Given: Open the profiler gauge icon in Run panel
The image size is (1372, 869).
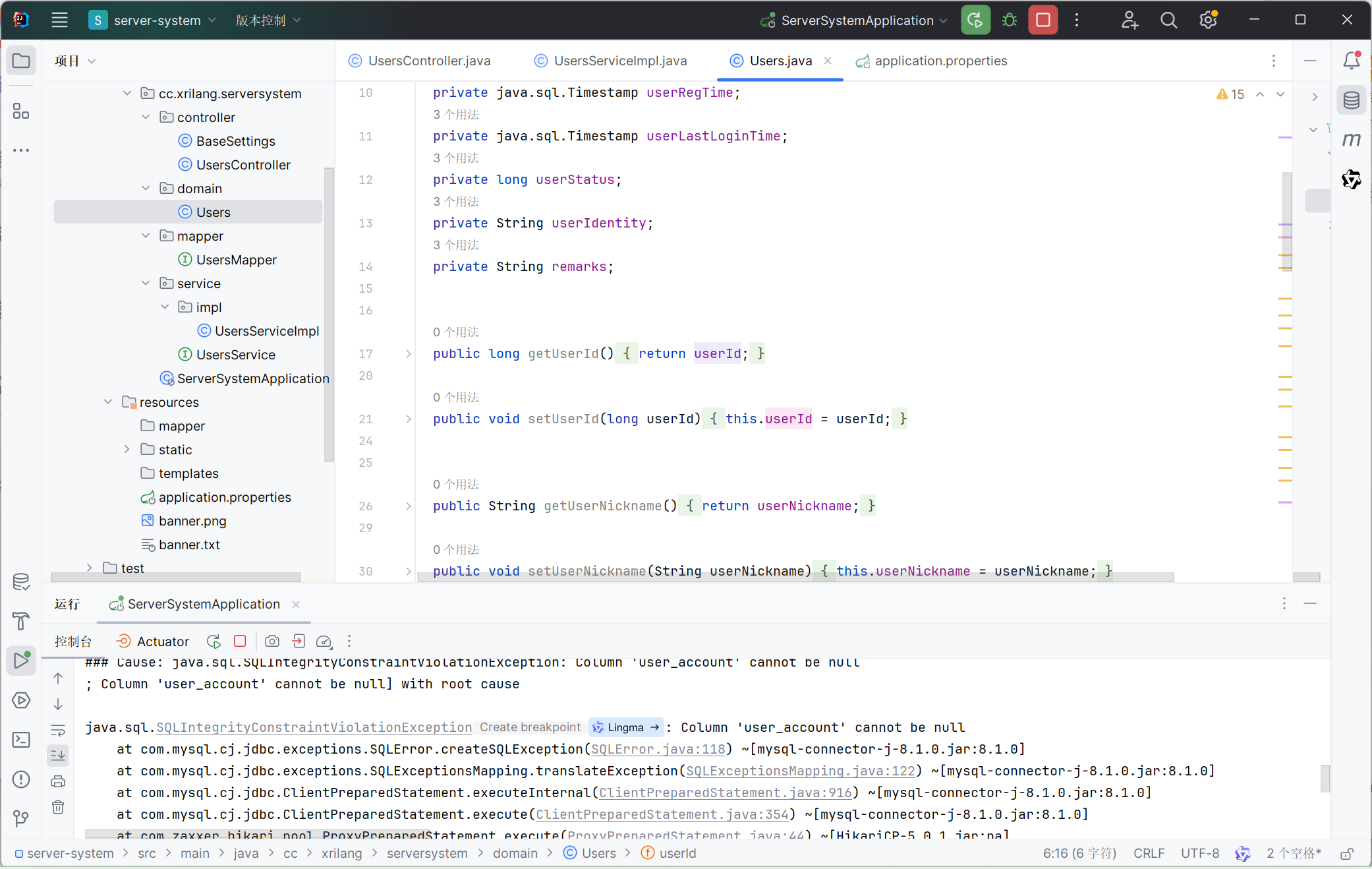Looking at the screenshot, I should click(x=324, y=641).
